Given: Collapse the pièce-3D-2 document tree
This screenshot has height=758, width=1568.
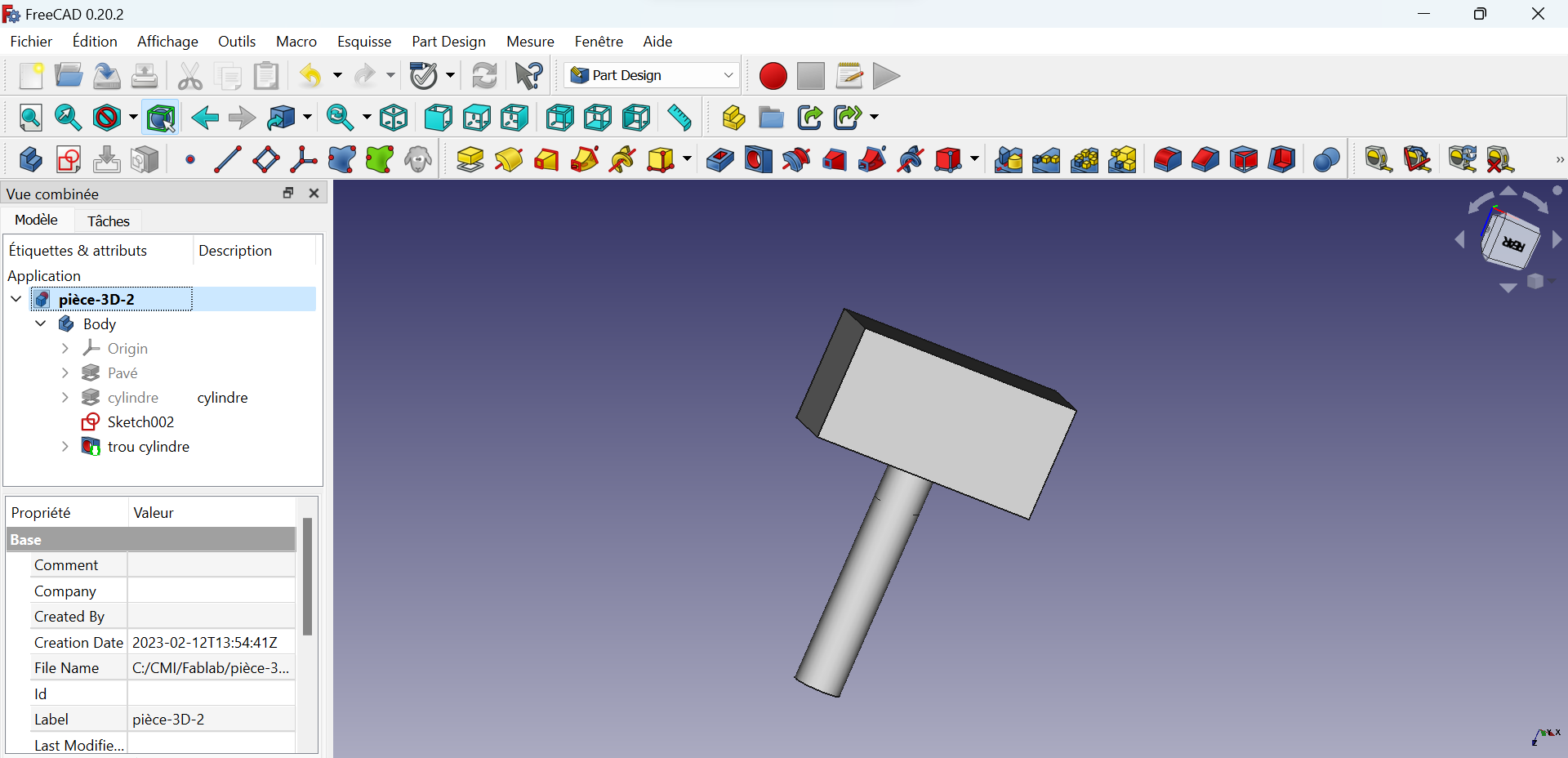Looking at the screenshot, I should [x=16, y=299].
